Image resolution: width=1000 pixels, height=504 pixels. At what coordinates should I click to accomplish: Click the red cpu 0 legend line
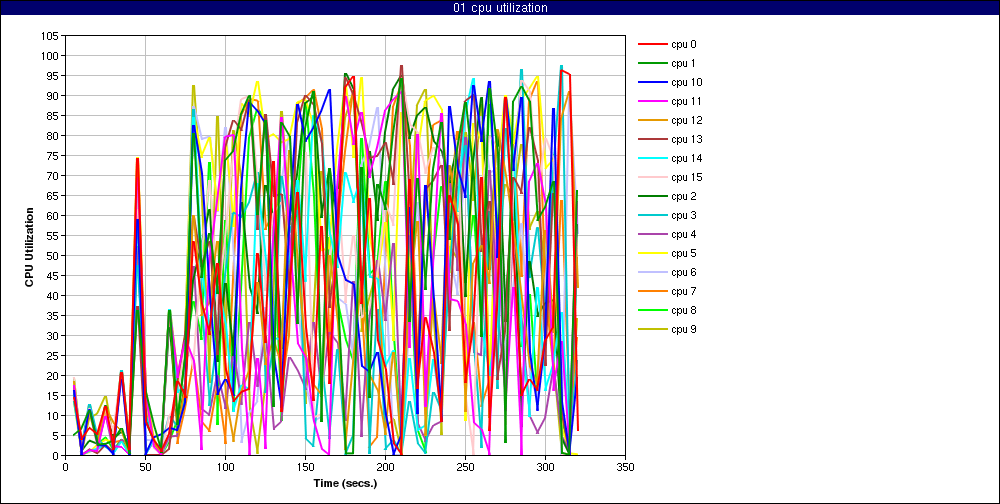click(652, 45)
